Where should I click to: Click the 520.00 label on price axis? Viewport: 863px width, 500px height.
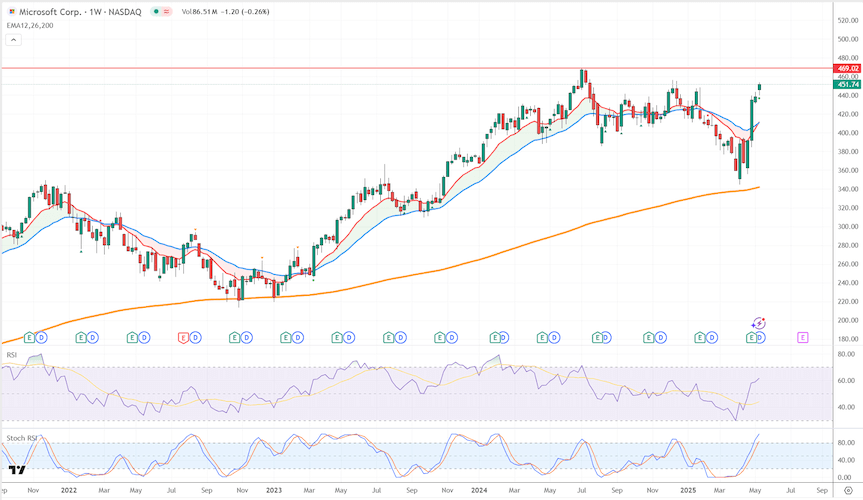pos(848,20)
